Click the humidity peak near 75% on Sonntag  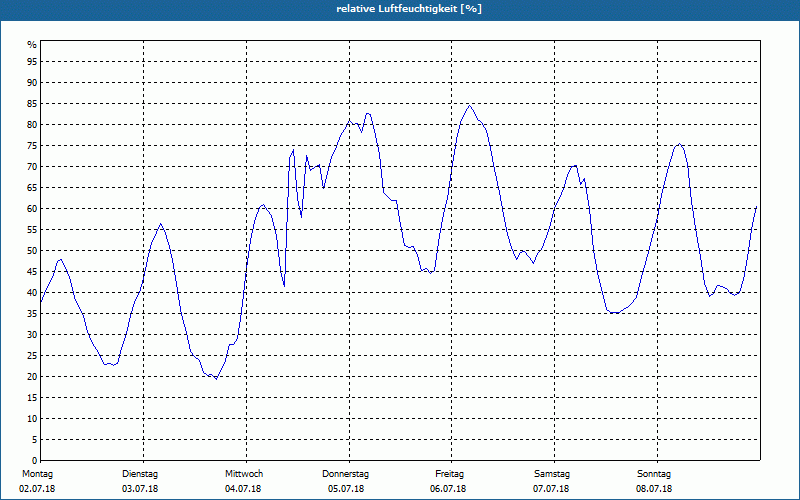click(x=679, y=144)
